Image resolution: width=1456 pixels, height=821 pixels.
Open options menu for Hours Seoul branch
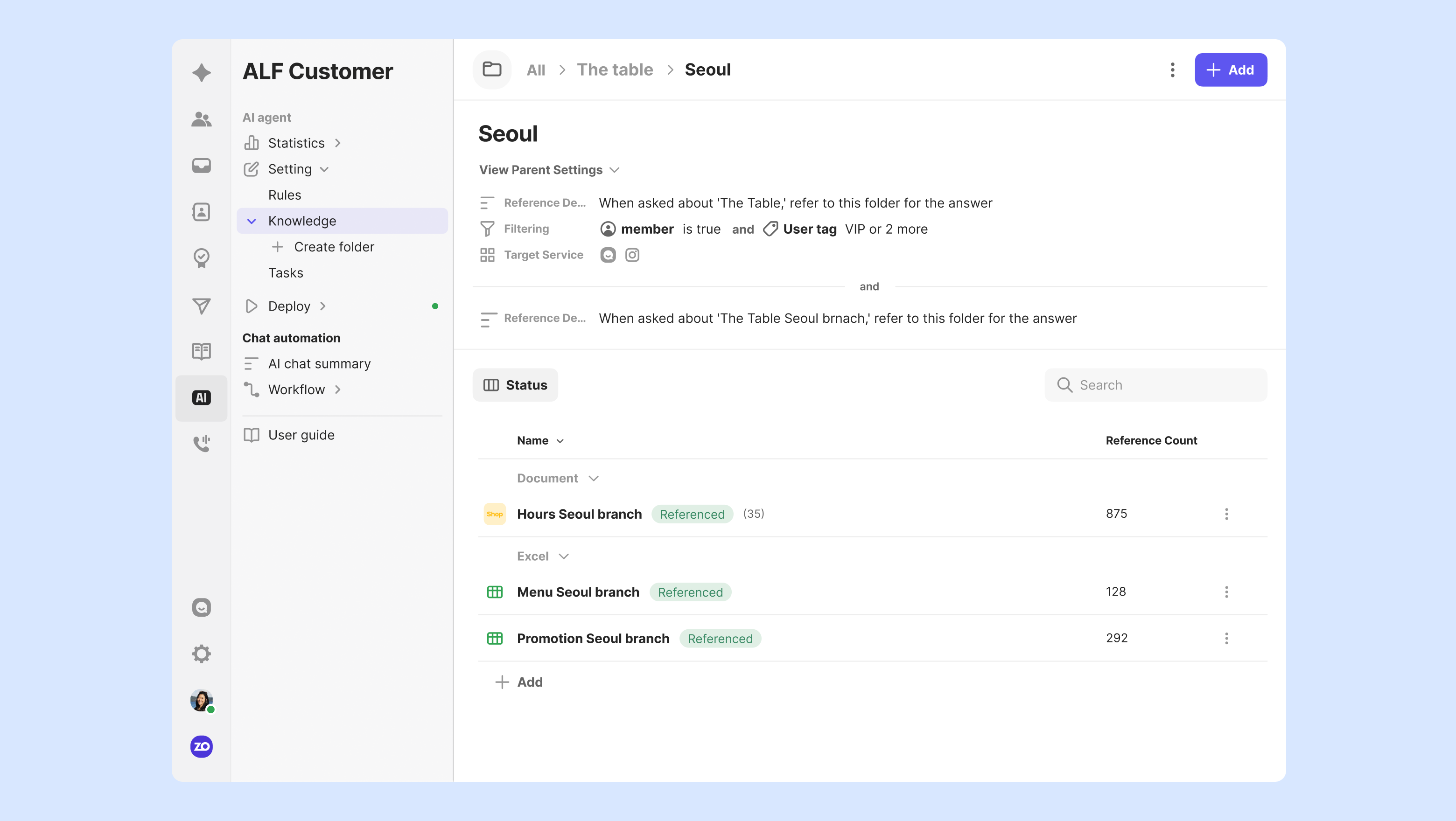1226,514
